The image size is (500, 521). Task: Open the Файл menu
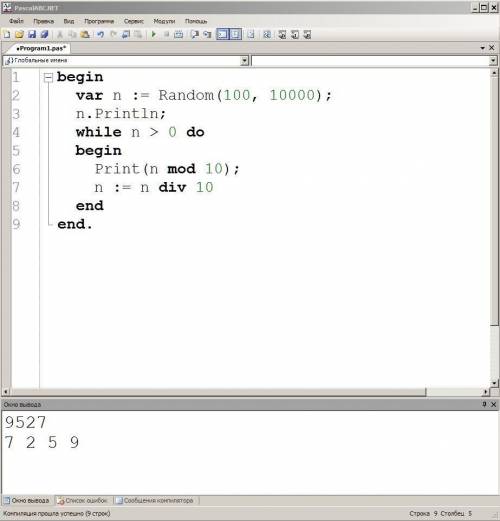pyautogui.click(x=16, y=21)
